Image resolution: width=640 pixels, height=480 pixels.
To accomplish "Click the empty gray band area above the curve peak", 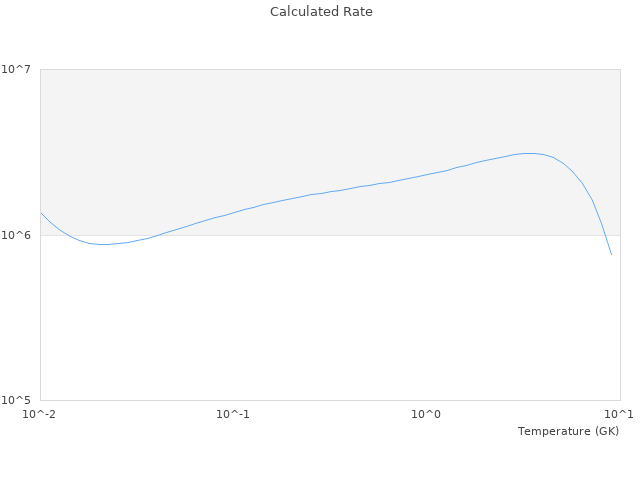I will (528, 105).
